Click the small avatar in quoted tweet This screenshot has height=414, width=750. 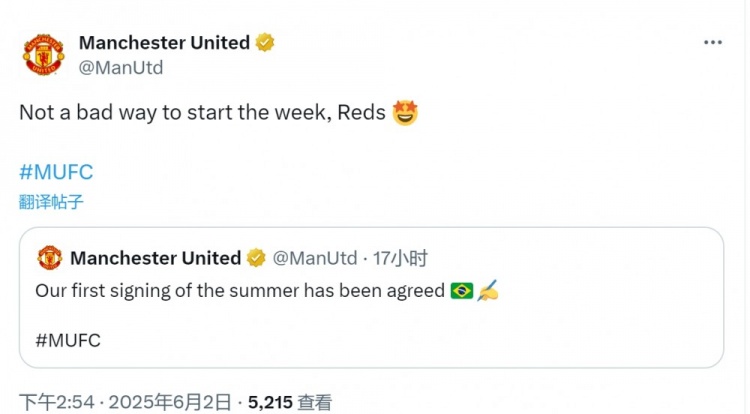click(x=49, y=258)
